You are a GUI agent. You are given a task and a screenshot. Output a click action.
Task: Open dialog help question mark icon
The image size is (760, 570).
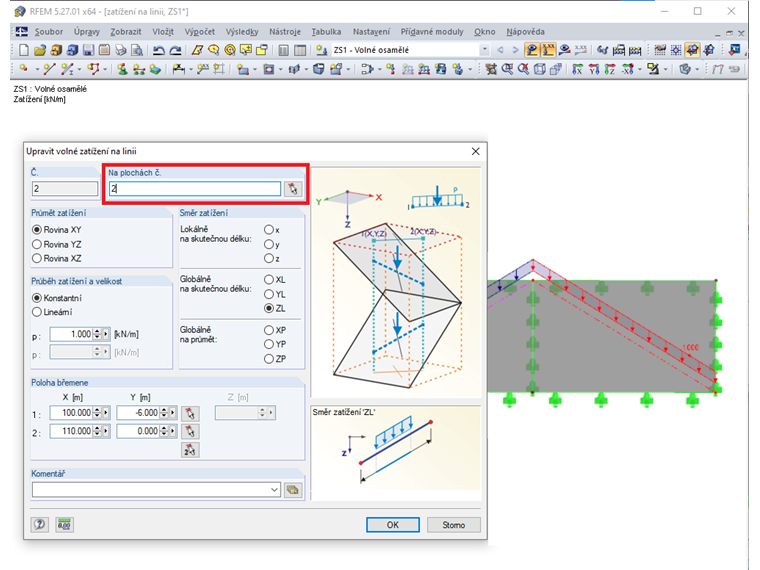point(40,524)
